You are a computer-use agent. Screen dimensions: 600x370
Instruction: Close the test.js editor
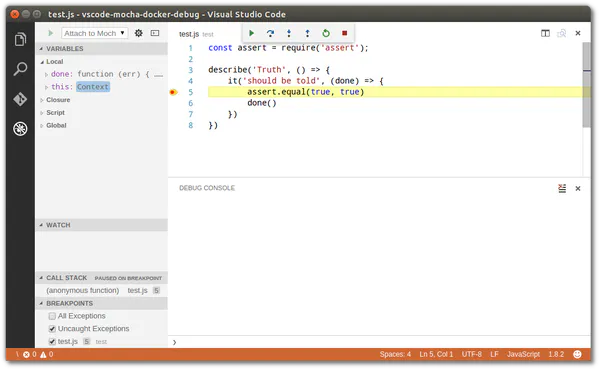pyautogui.click(x=578, y=33)
